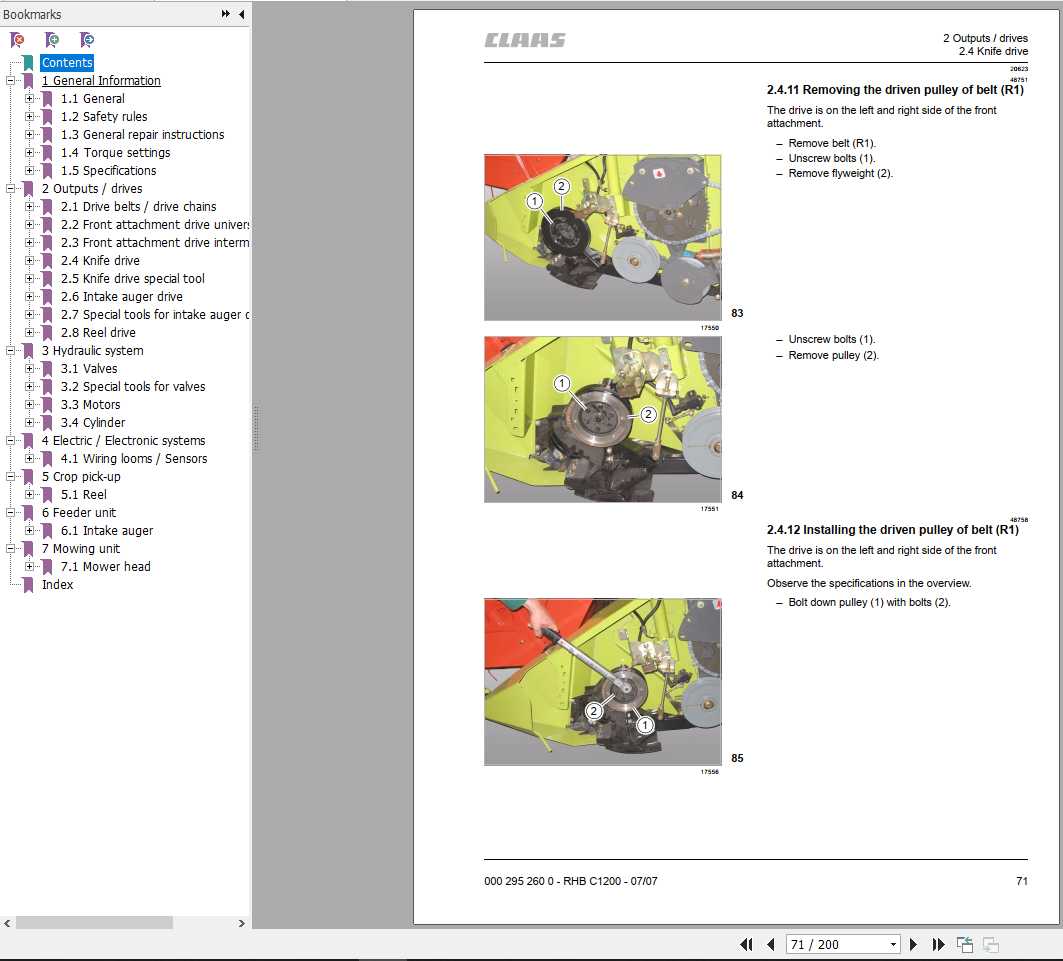Image resolution: width=1063 pixels, height=961 pixels.
Task: Click the new bookmark icon
Action: tap(52, 39)
